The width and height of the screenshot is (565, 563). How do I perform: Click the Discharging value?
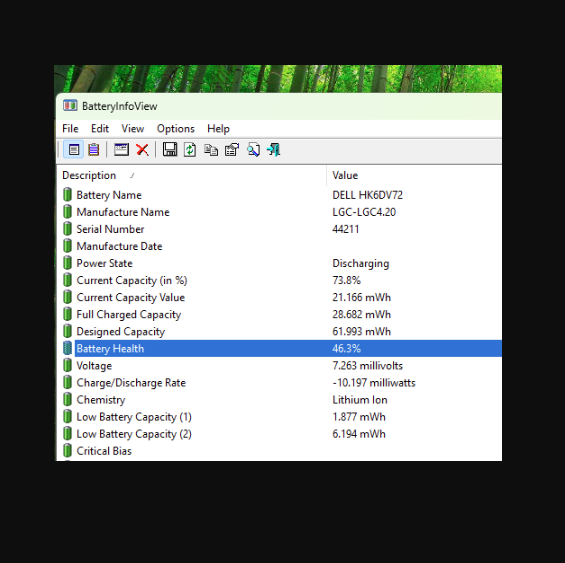(x=361, y=263)
